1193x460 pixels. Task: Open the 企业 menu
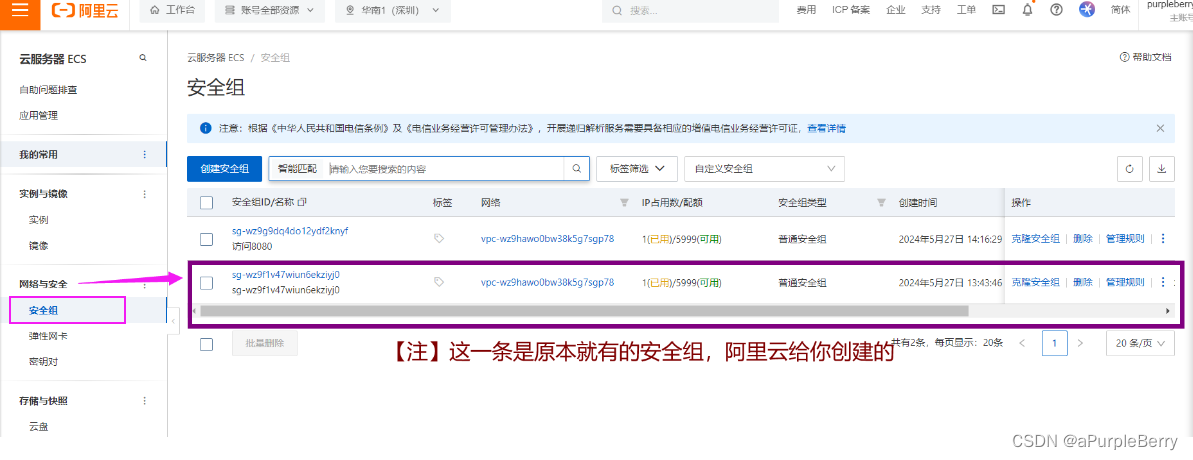click(x=896, y=10)
